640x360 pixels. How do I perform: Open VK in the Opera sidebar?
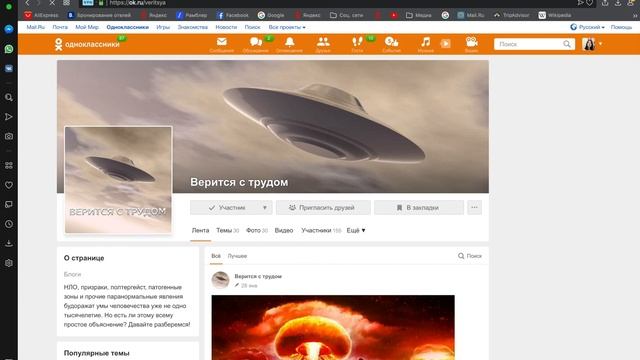[x=9, y=69]
